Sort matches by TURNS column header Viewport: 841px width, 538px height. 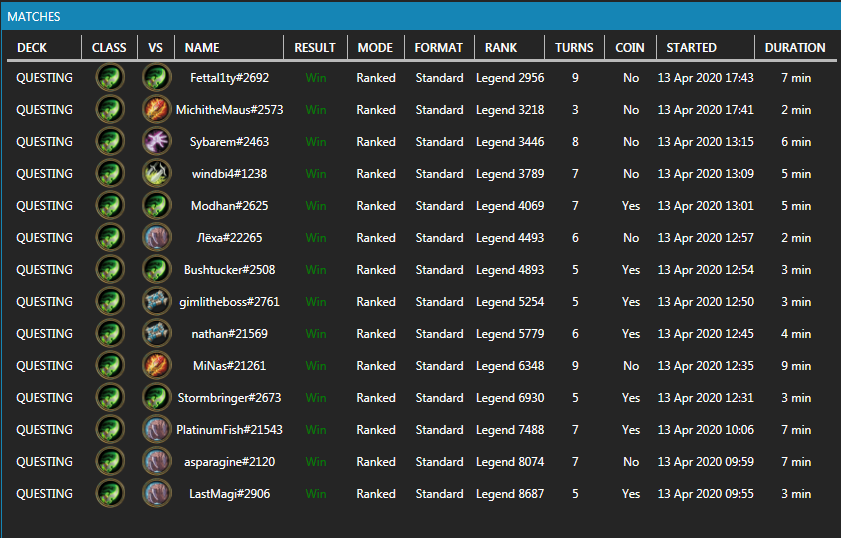click(574, 48)
